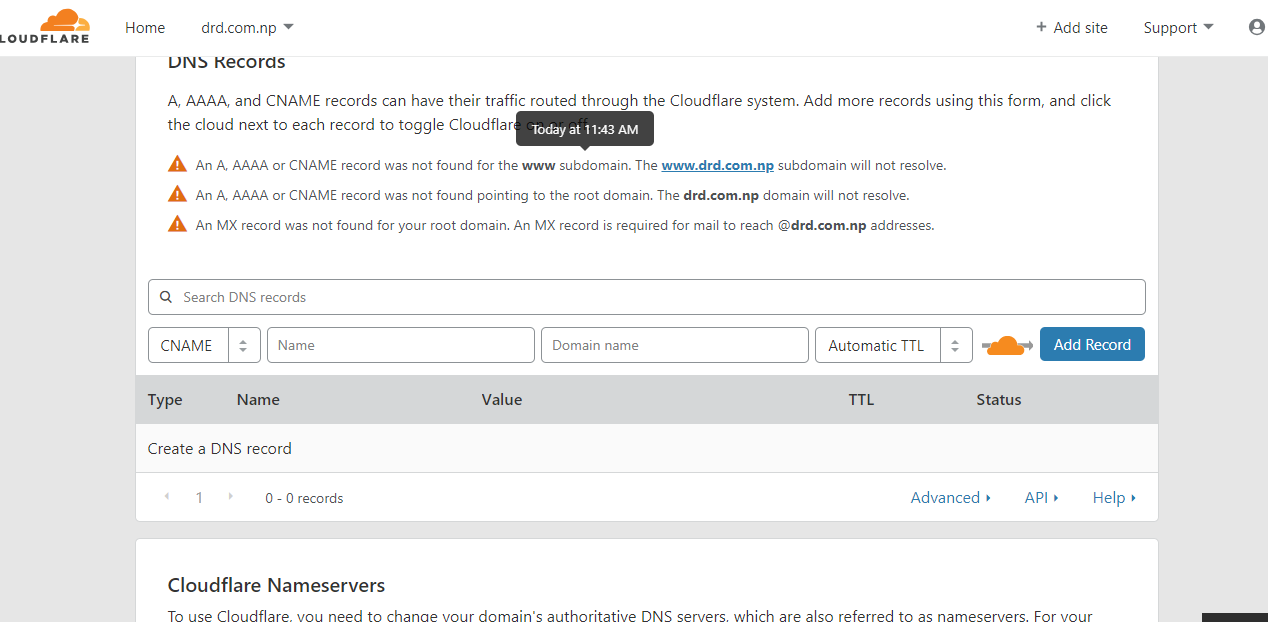Expand the Help link
This screenshot has height=622, width=1268.
click(1114, 497)
